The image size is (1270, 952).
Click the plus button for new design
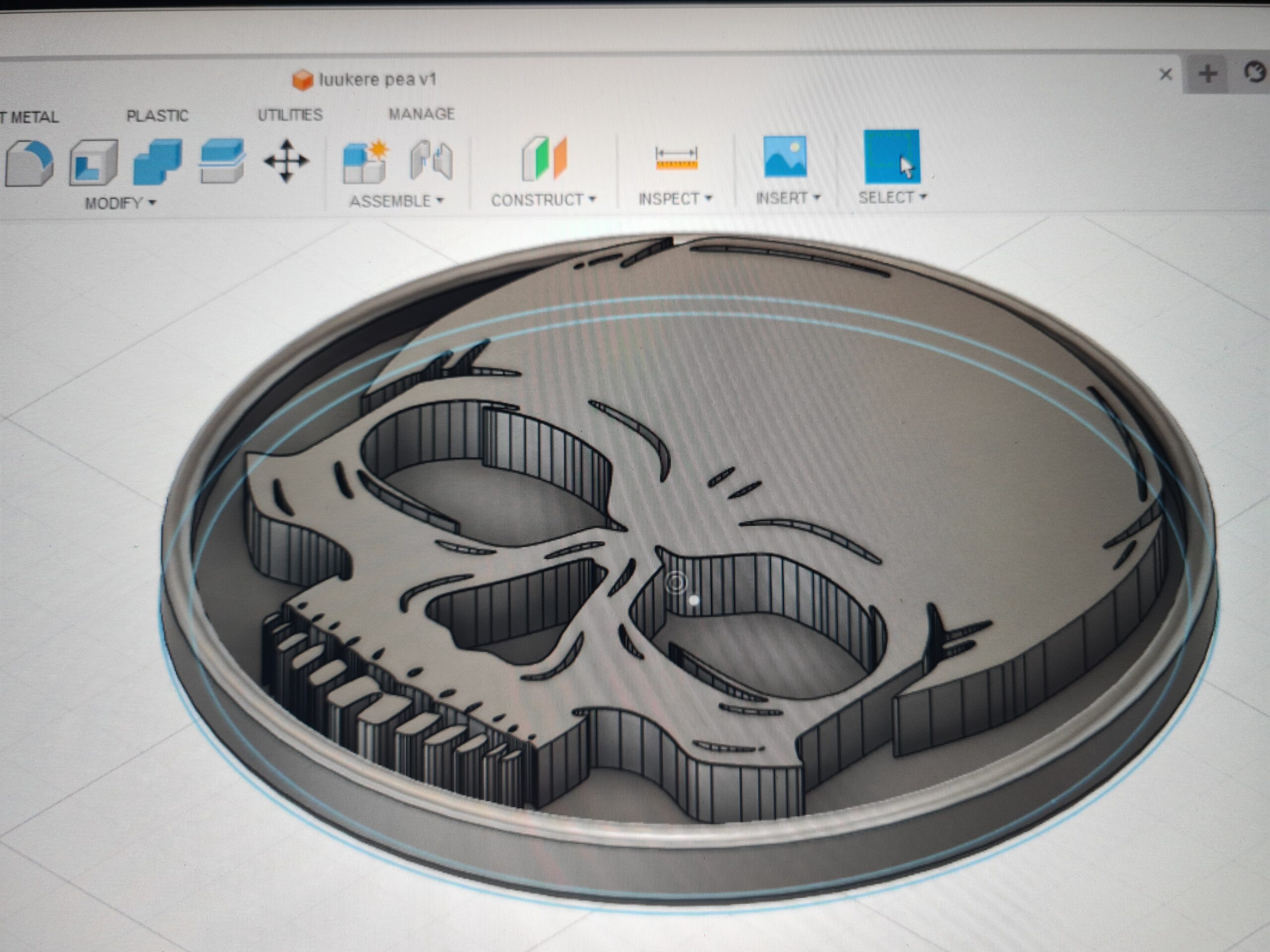[x=1208, y=73]
